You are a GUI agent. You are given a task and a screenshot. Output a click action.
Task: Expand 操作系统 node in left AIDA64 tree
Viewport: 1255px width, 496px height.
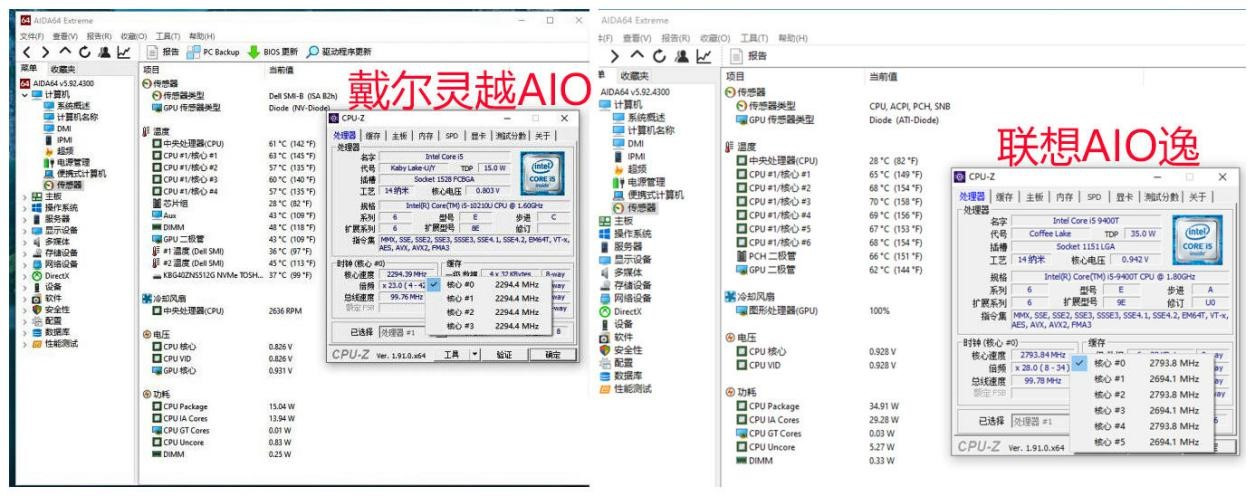24,207
